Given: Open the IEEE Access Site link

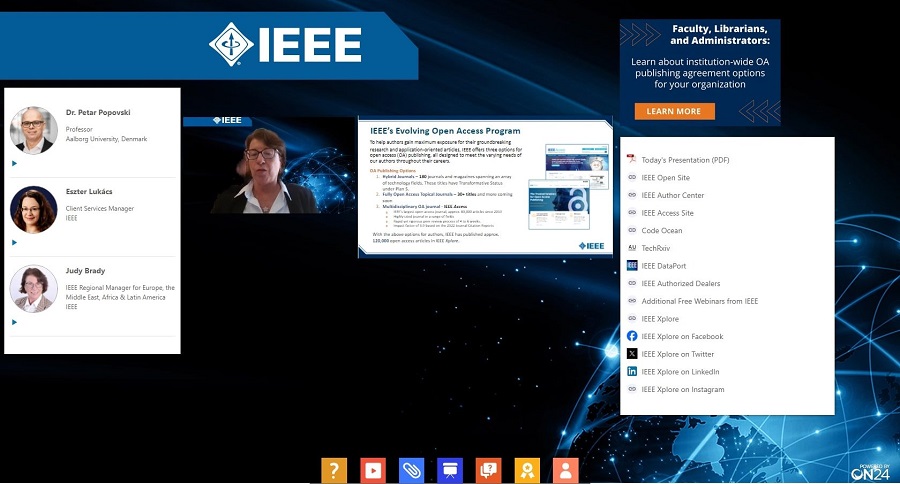Looking at the screenshot, I should click(x=668, y=213).
